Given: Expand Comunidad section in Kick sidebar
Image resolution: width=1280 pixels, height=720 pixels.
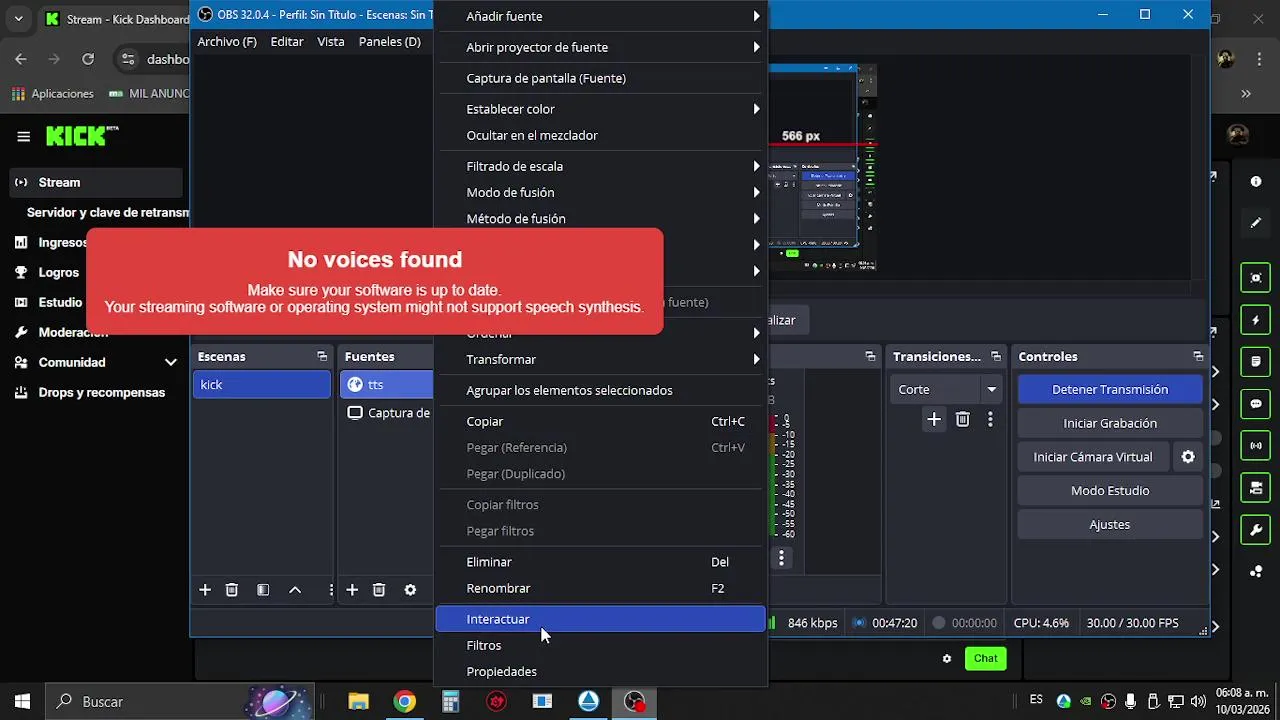Looking at the screenshot, I should pos(171,362).
